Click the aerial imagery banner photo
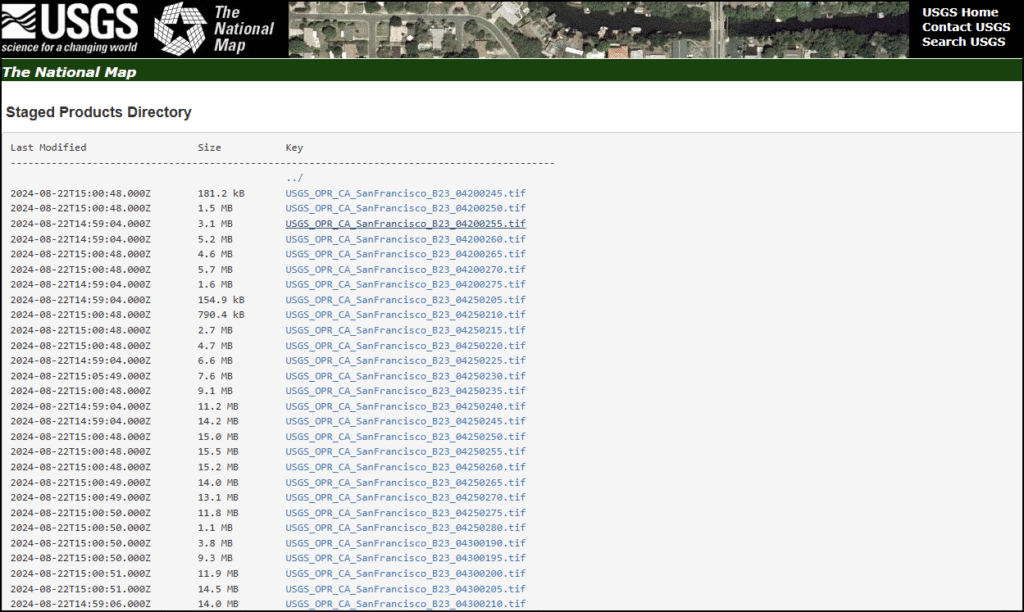The height and width of the screenshot is (612, 1024). 600,28
